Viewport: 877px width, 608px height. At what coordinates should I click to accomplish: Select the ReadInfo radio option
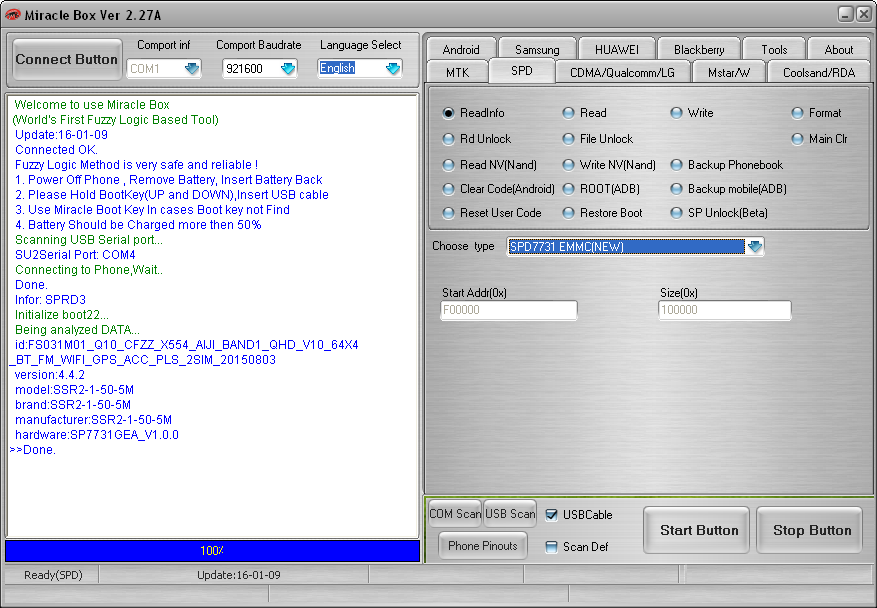[473, 113]
